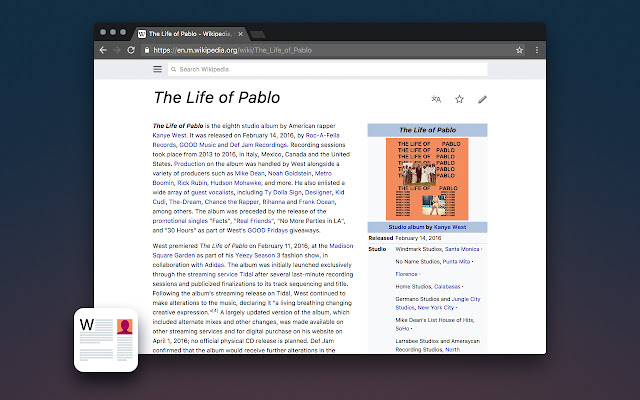Open the Desiigner link
Image resolution: width=640 pixels, height=400 pixels.
click(318, 192)
